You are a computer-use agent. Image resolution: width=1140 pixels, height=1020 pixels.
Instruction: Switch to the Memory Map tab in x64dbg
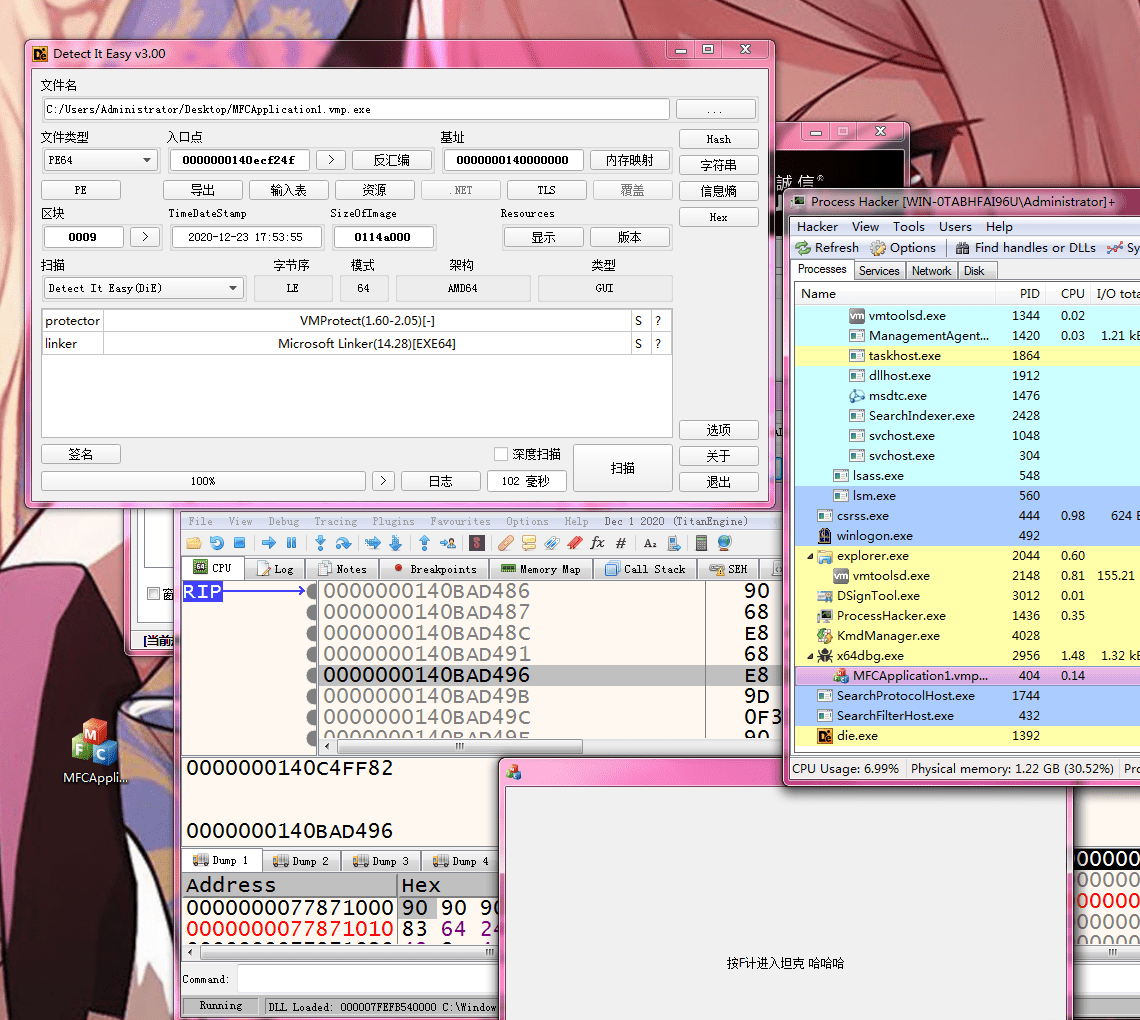[x=541, y=569]
